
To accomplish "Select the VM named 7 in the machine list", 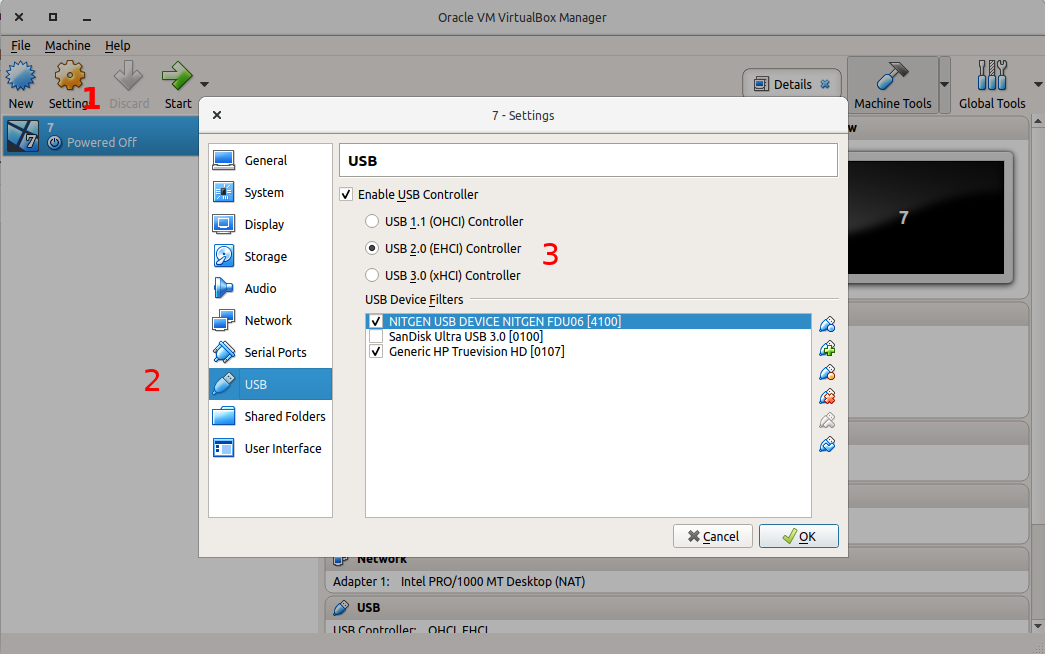I will point(101,136).
